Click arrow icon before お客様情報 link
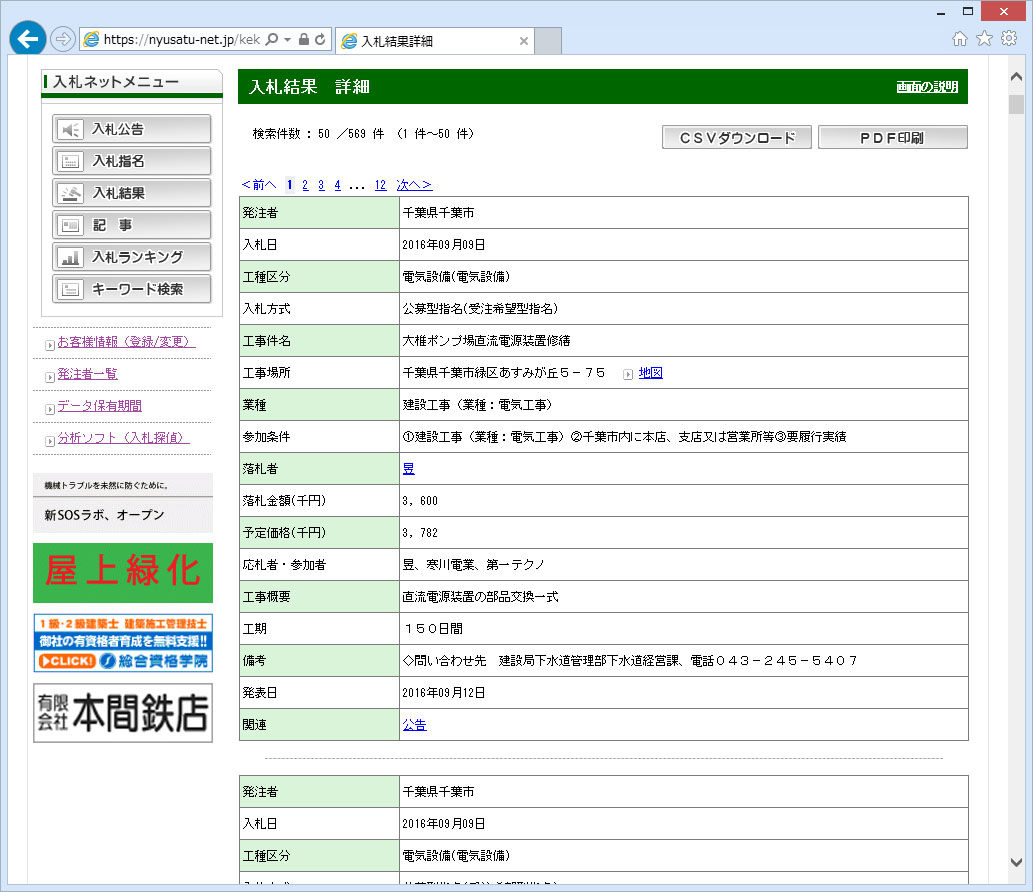Image resolution: width=1033 pixels, height=892 pixels. coord(49,345)
